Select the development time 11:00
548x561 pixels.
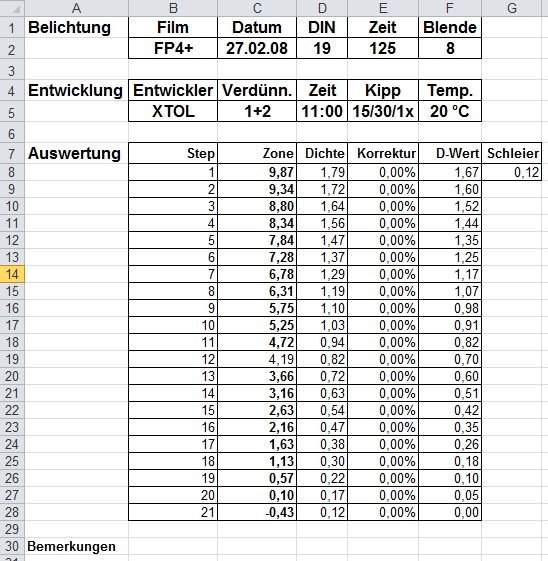322,111
